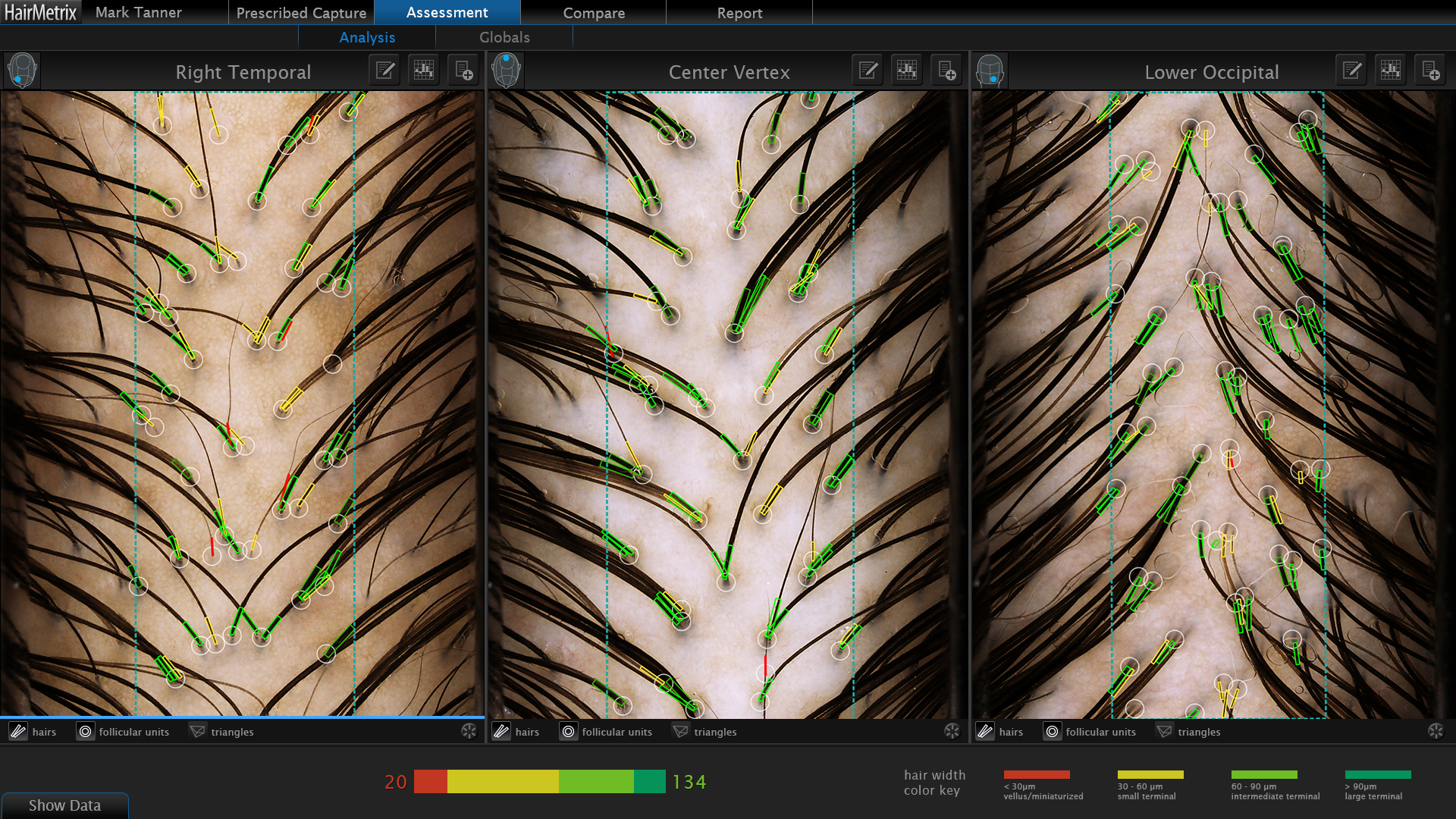This screenshot has width=1456, height=819.
Task: Open the Lower Occipital head location icon
Action: (x=990, y=71)
